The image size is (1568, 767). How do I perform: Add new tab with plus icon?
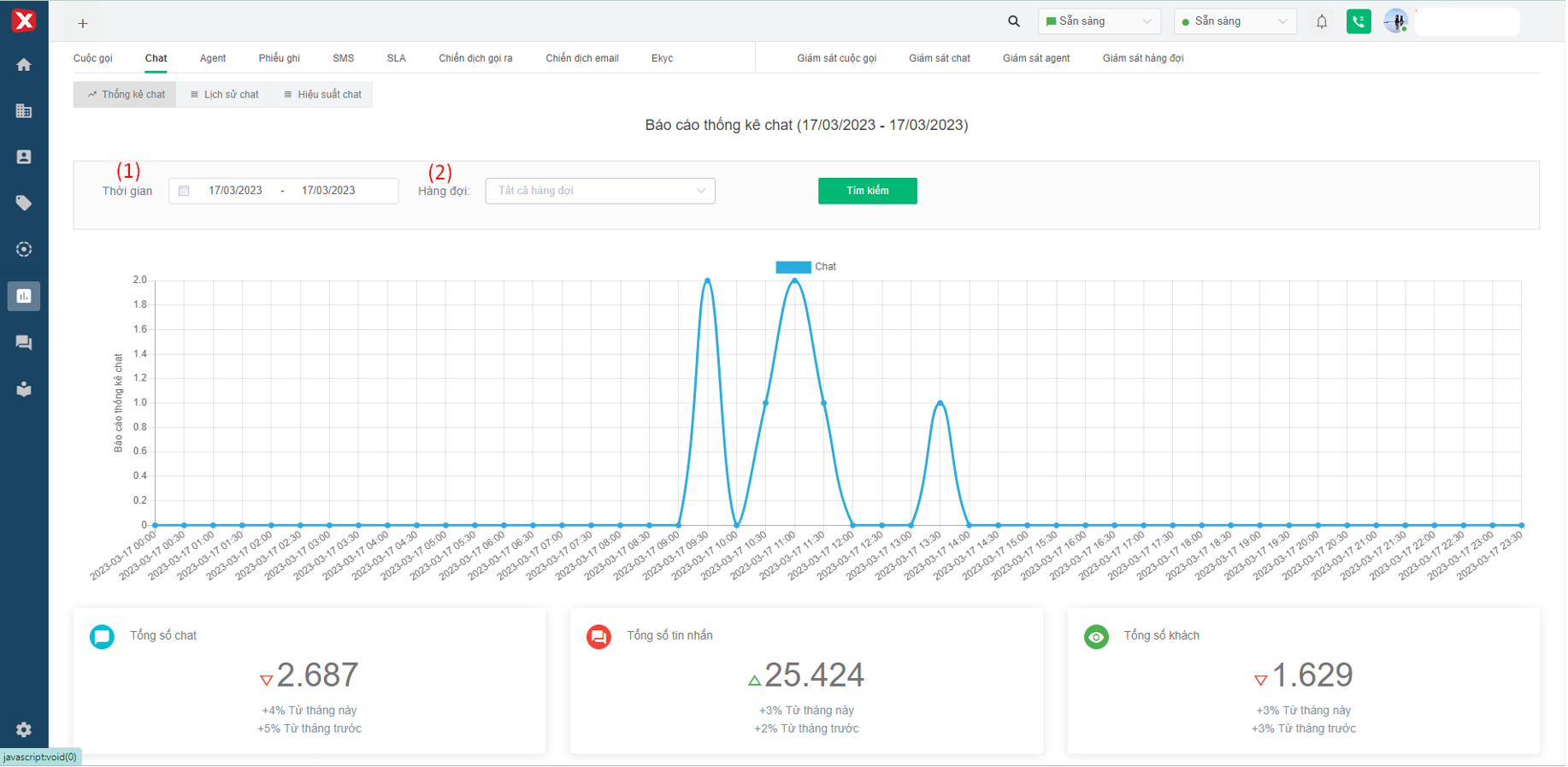tap(83, 24)
